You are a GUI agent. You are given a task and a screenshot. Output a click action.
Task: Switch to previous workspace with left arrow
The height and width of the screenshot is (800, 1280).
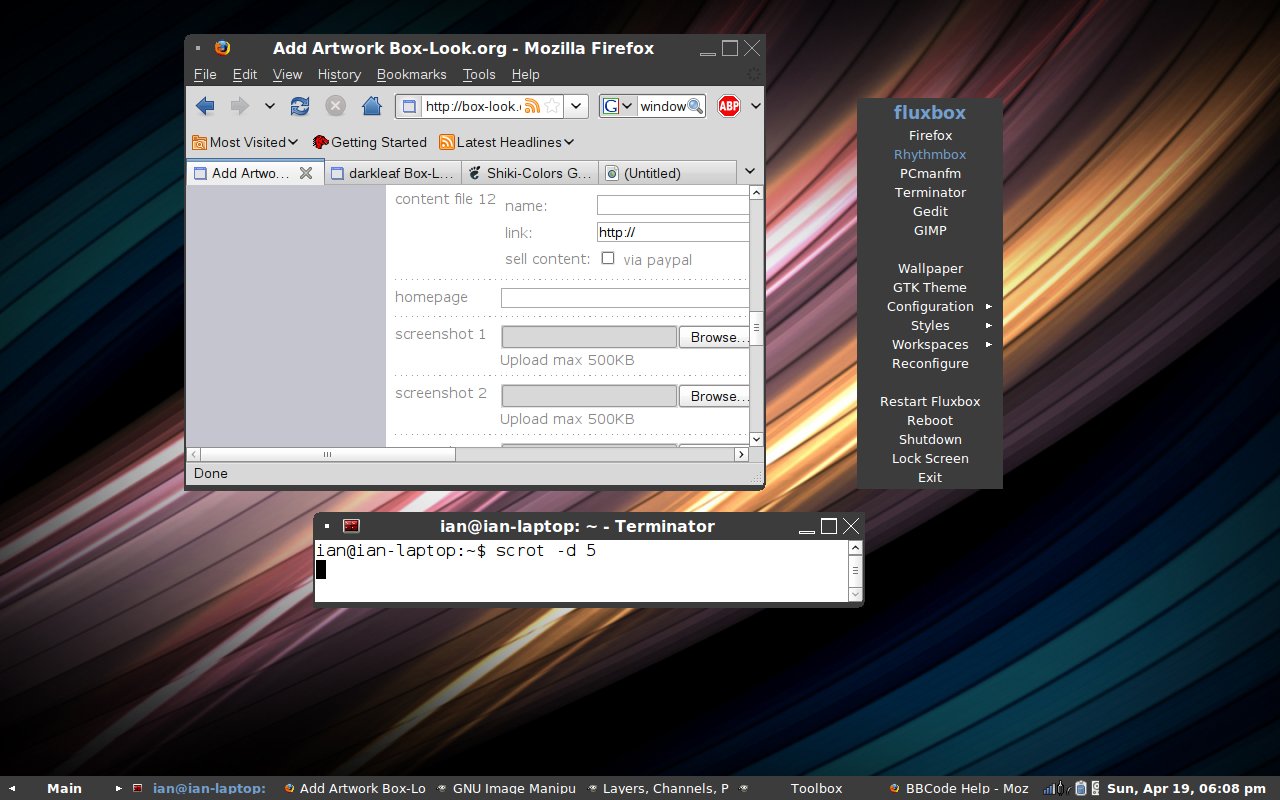coord(13,788)
